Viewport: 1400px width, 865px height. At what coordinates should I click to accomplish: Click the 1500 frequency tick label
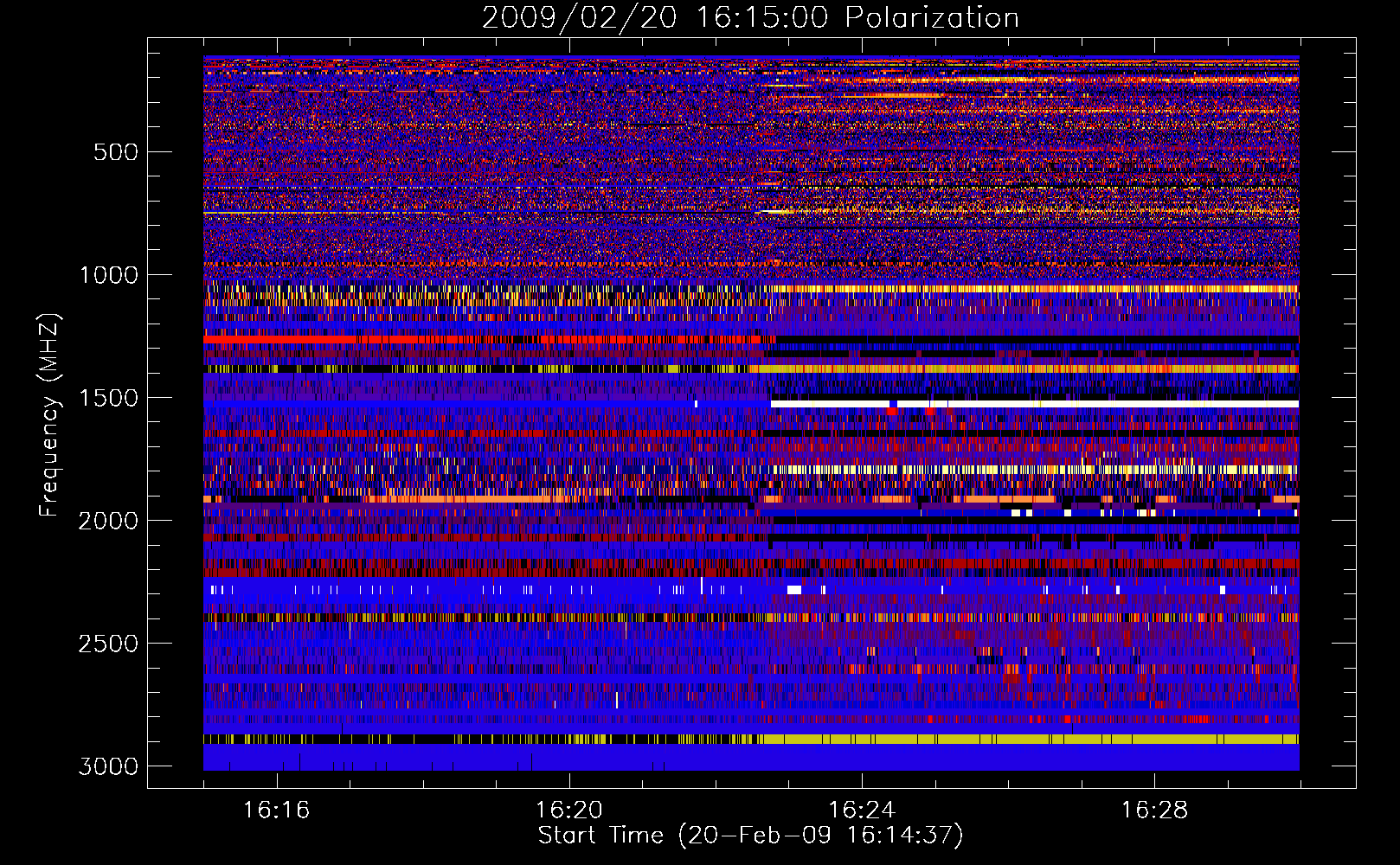tap(109, 398)
